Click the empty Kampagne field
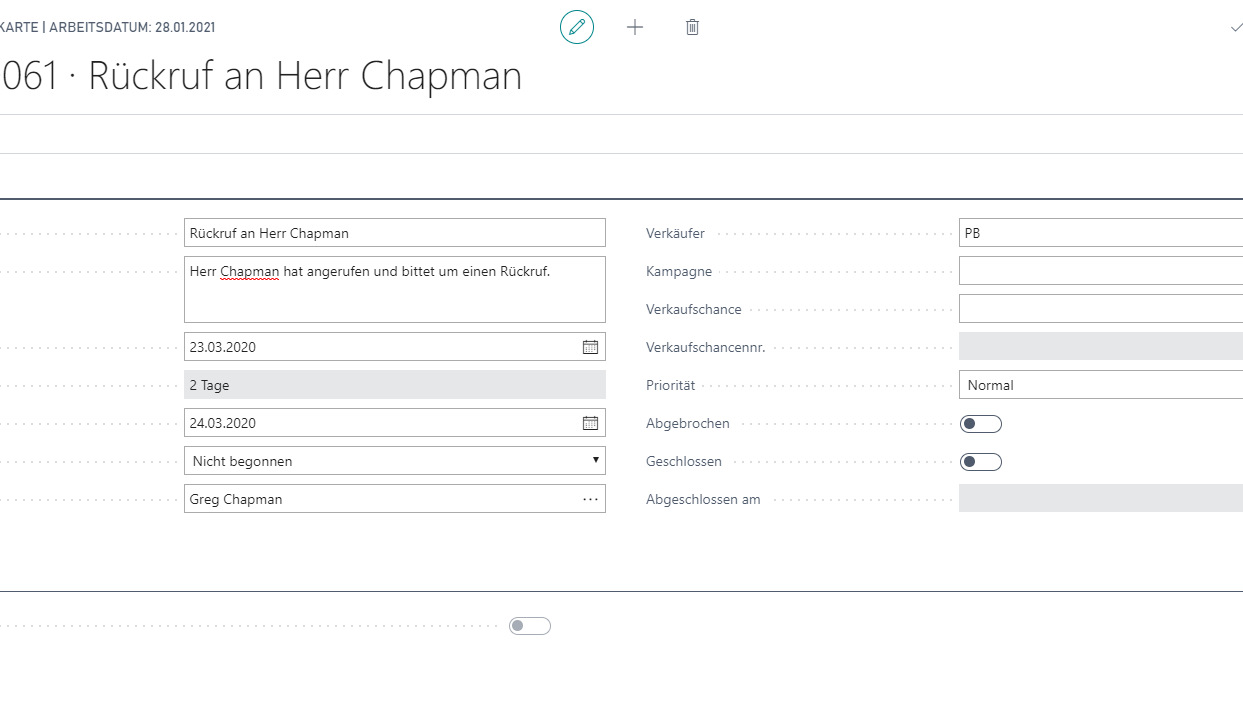 pyautogui.click(x=1100, y=270)
